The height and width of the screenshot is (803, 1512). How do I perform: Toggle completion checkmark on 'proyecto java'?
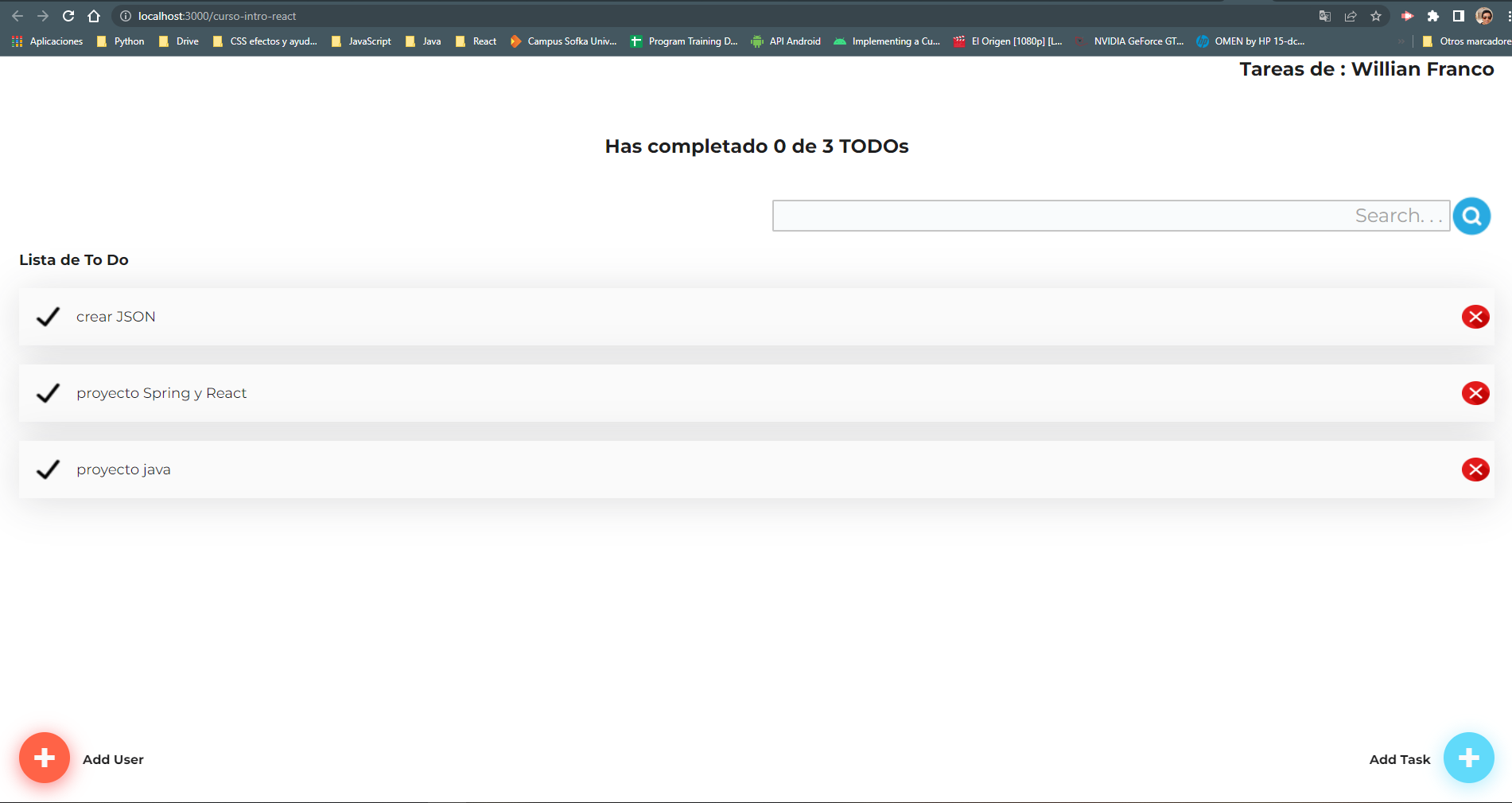click(x=47, y=469)
